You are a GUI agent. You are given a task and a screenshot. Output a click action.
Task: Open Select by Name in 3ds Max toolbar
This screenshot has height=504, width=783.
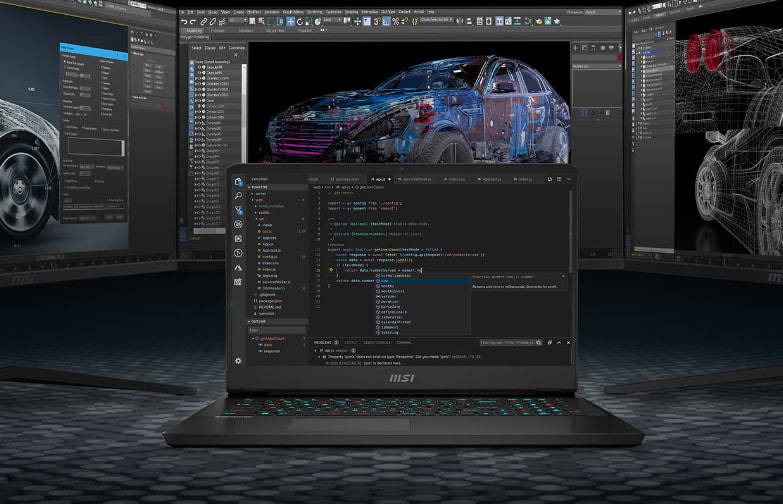coord(261,21)
